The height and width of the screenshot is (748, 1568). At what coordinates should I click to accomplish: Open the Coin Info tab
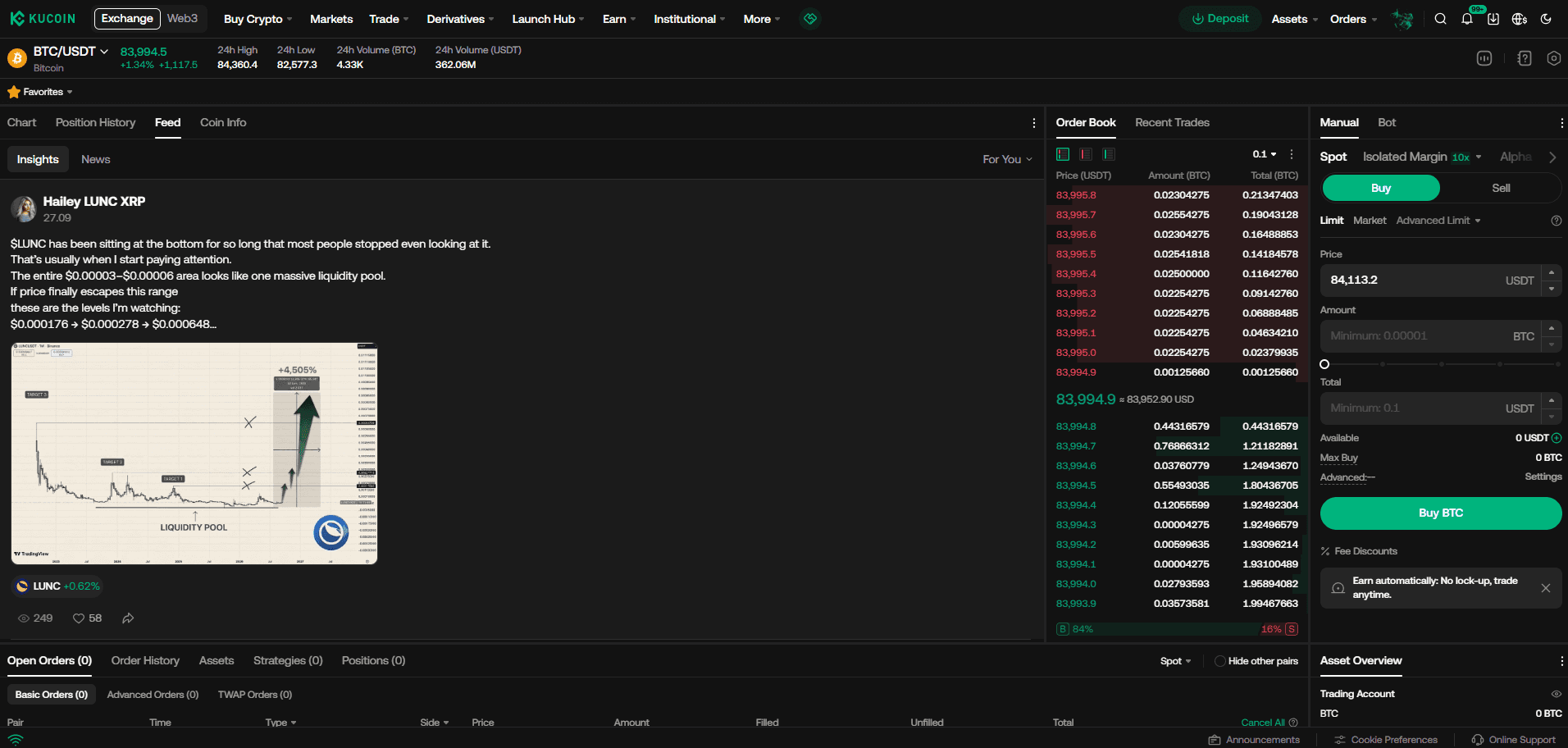tap(223, 122)
